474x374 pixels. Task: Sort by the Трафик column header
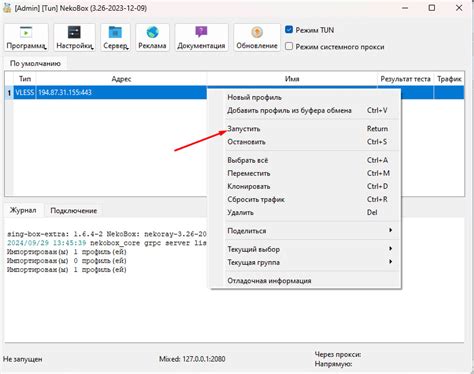coord(449,79)
